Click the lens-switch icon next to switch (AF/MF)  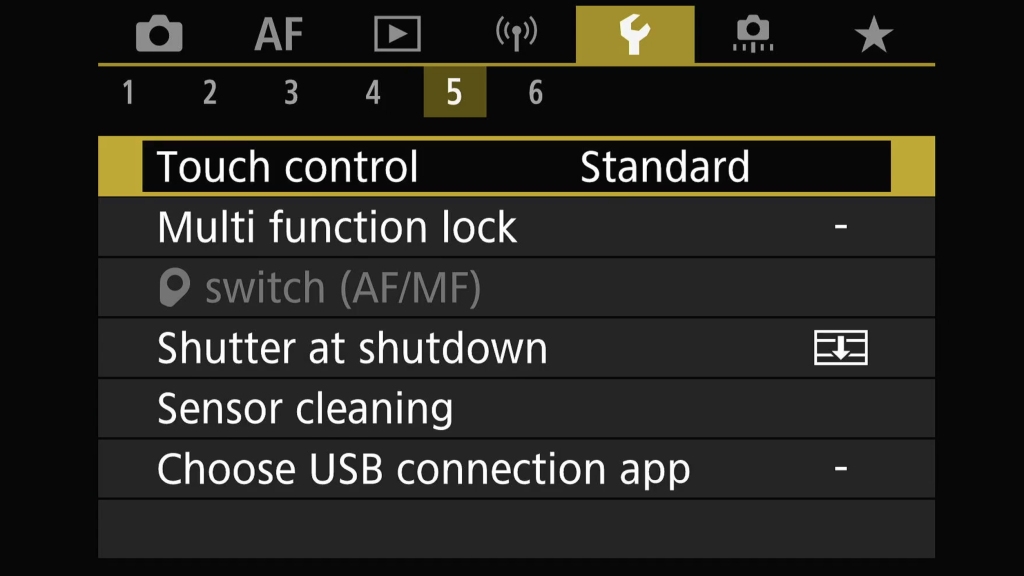click(174, 287)
